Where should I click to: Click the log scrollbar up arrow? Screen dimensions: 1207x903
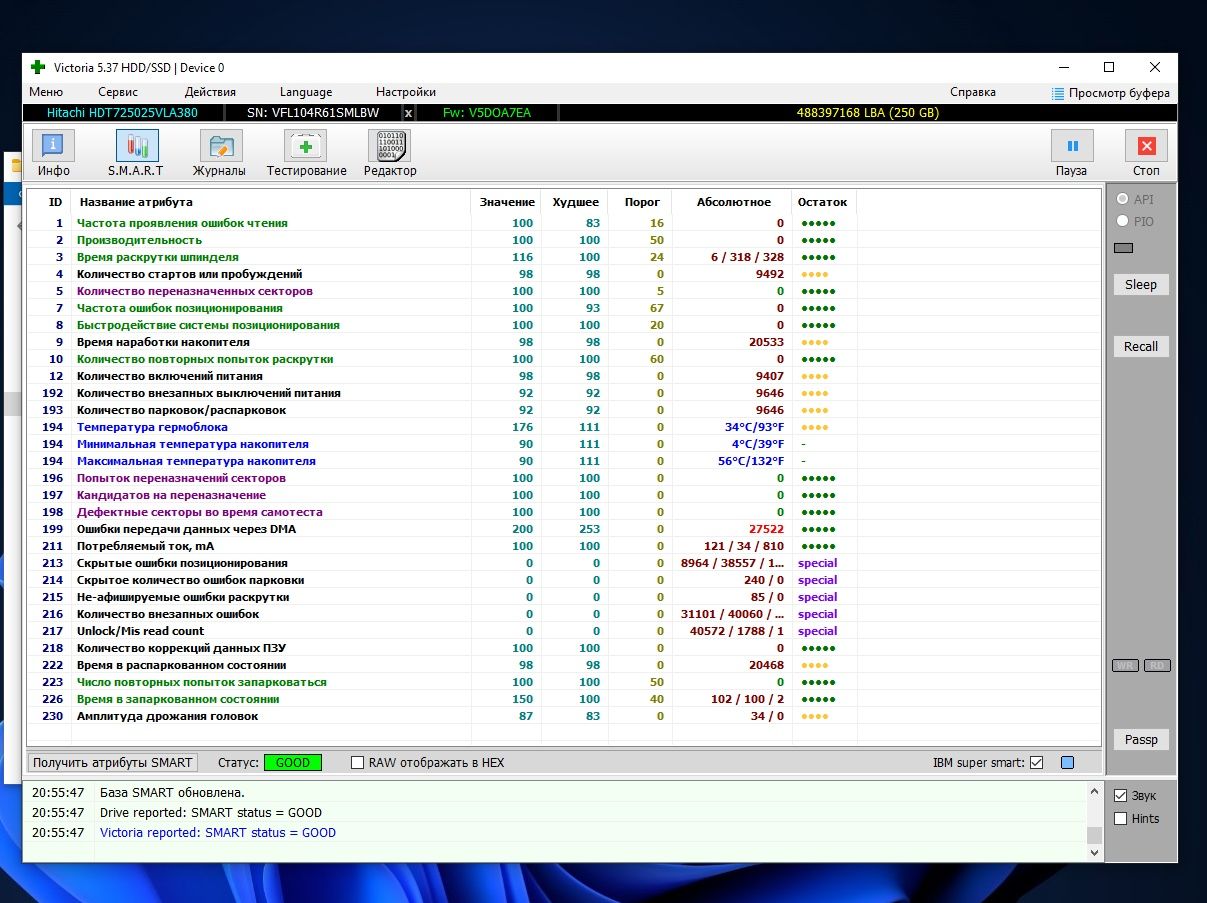[1094, 791]
